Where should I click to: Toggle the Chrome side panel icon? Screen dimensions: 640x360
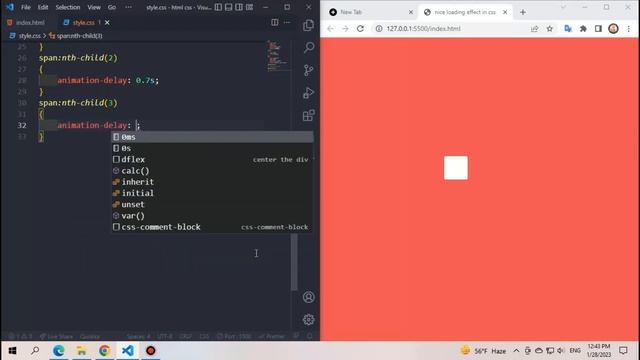598,29
